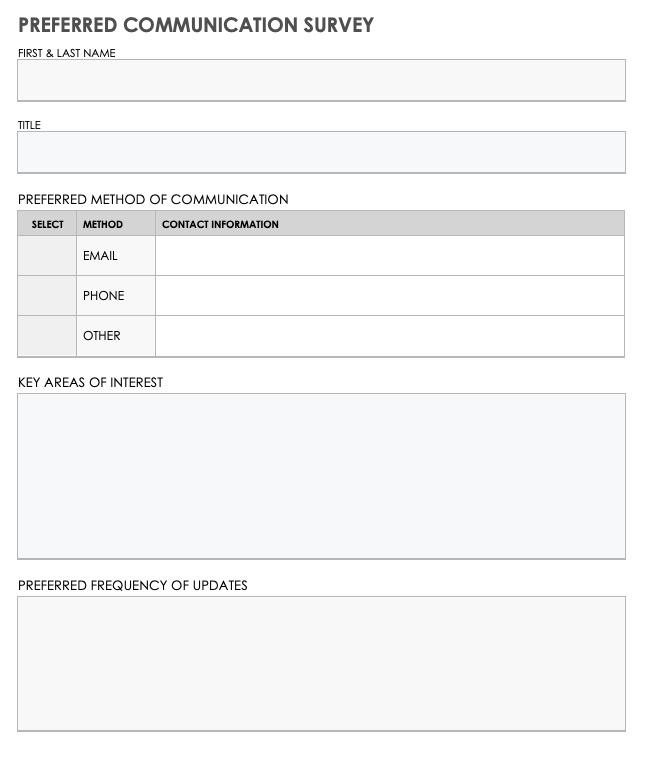Check the Select cell for Email
Image resolution: width=646 pixels, height=762 pixels.
point(47,256)
